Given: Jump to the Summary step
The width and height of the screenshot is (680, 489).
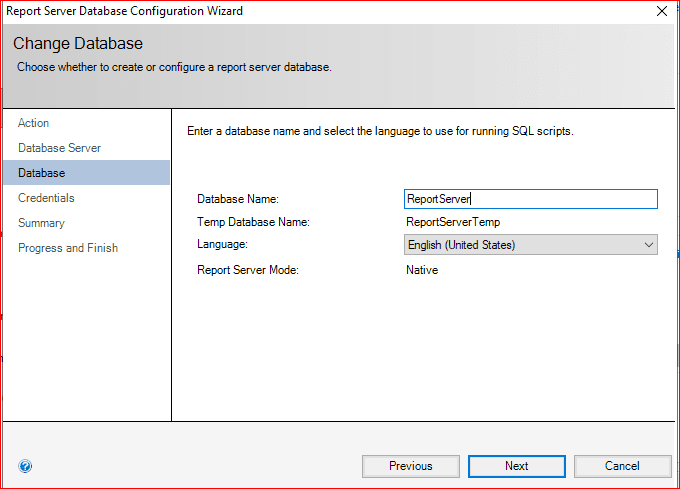Looking at the screenshot, I should 41,223.
